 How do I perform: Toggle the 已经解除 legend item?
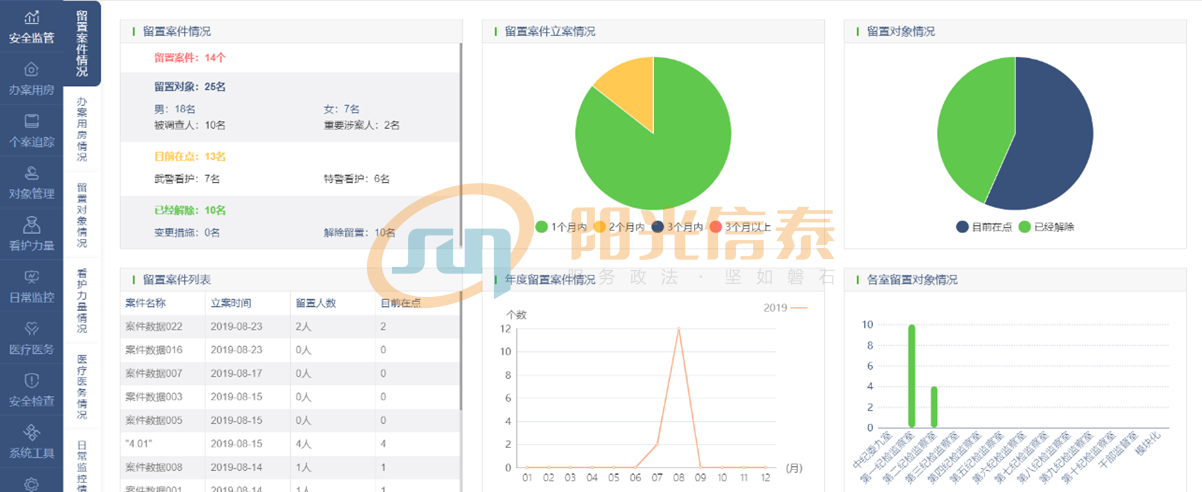coord(1045,227)
